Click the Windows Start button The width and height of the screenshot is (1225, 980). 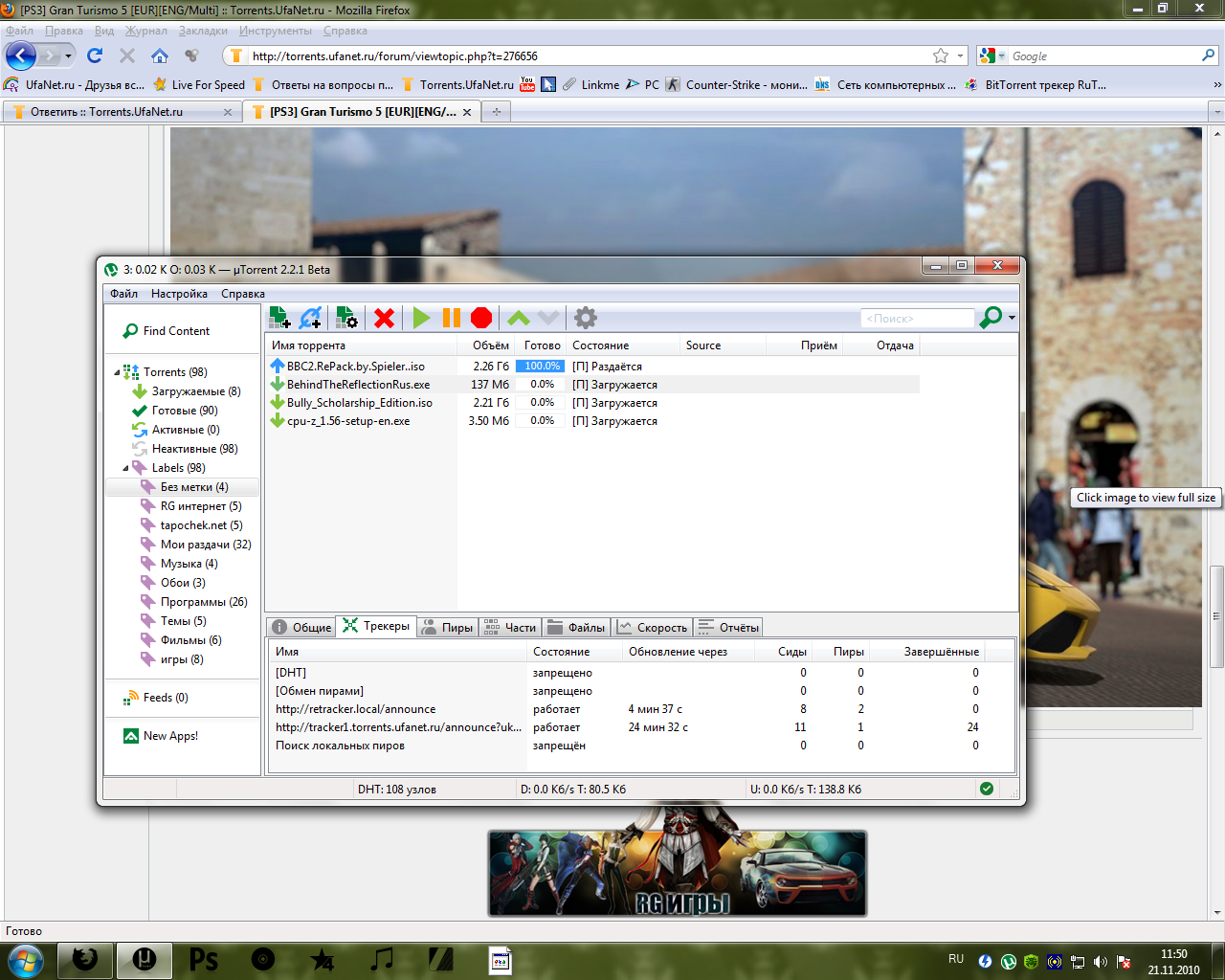click(x=25, y=959)
